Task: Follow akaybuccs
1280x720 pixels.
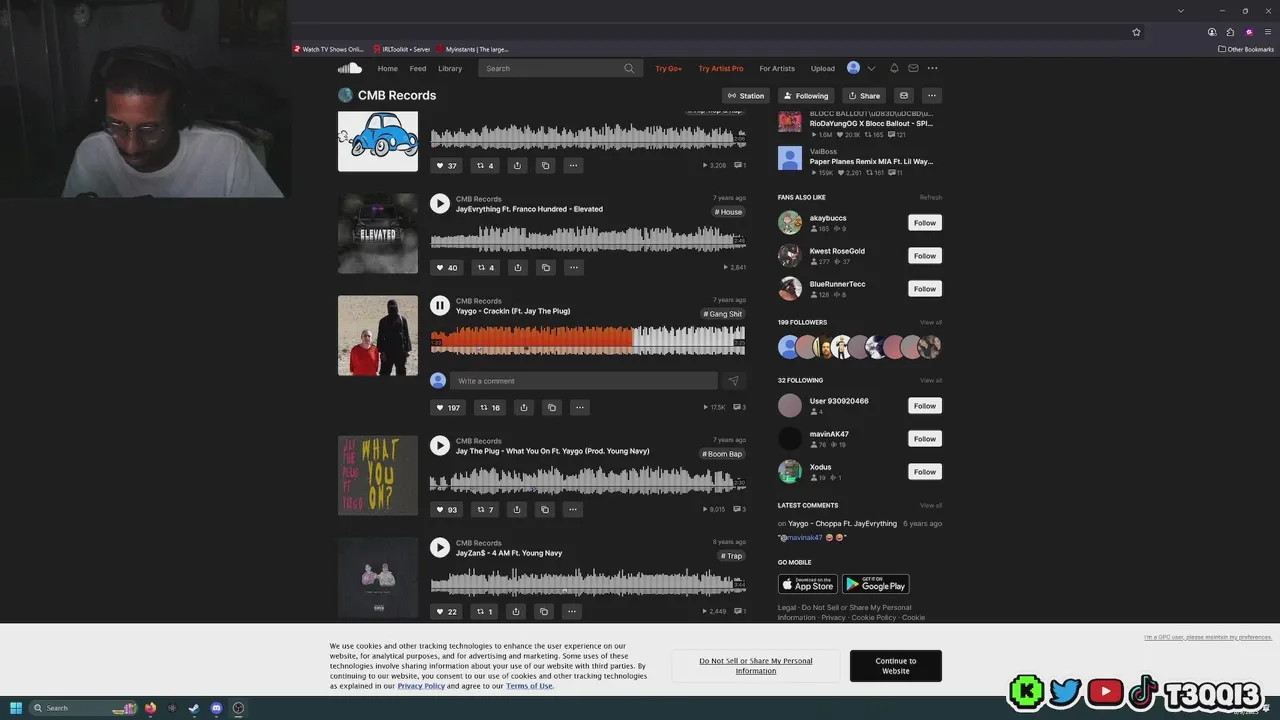Action: click(x=925, y=223)
